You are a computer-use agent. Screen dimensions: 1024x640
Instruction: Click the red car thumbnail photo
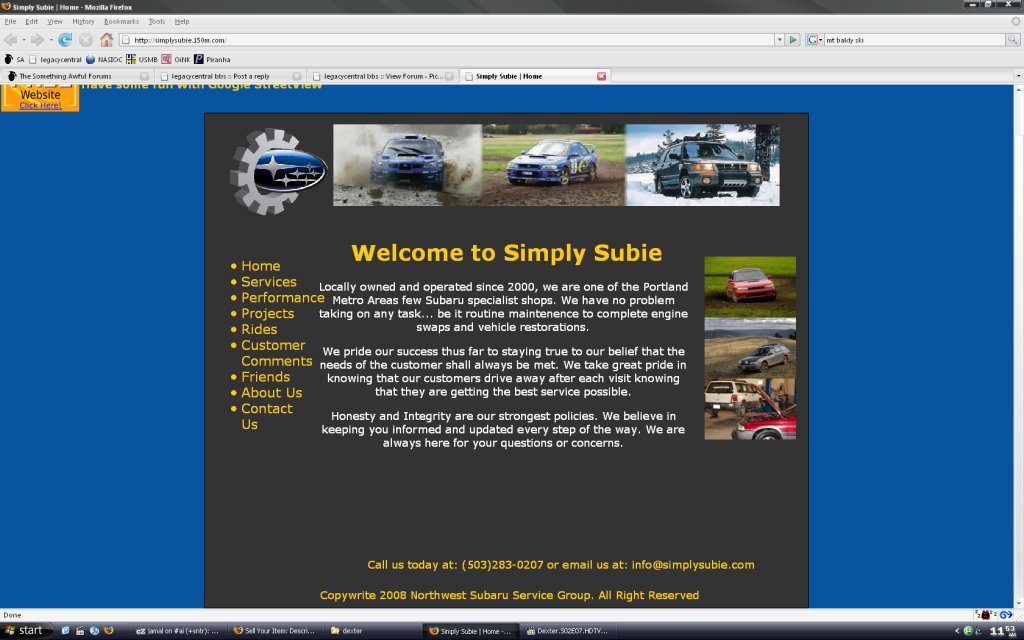[x=750, y=287]
